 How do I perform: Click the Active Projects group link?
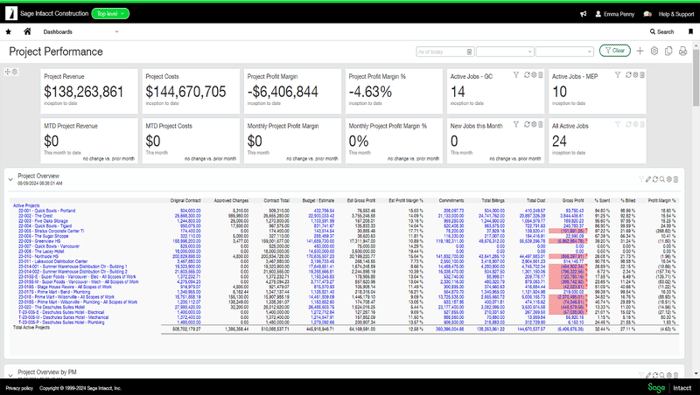click(x=26, y=206)
